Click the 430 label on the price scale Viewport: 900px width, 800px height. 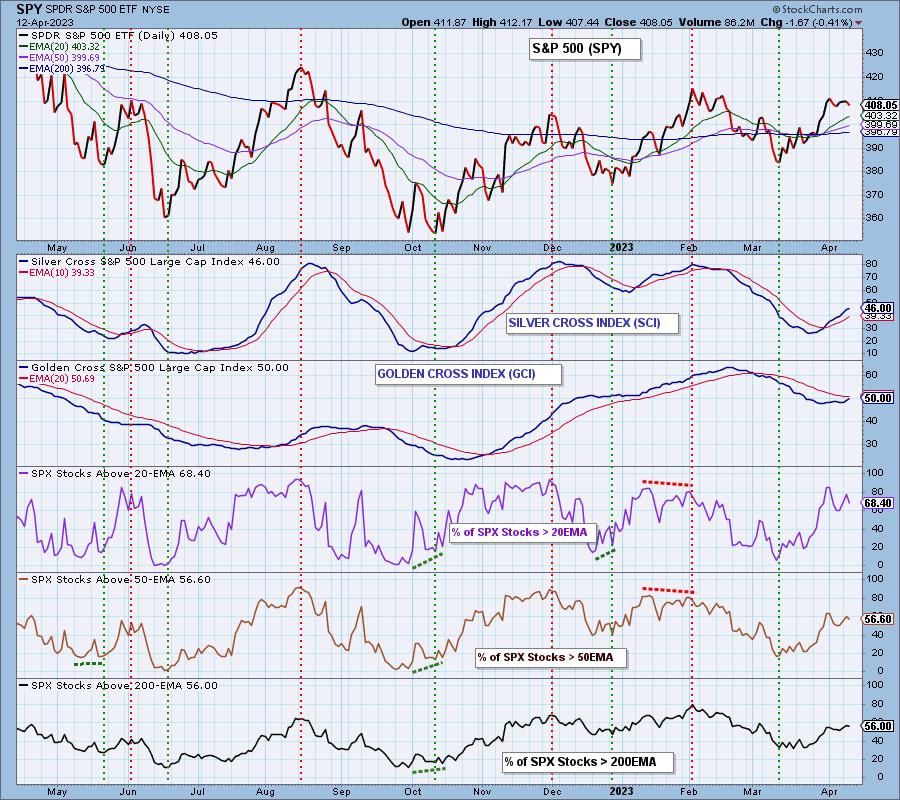pos(874,53)
